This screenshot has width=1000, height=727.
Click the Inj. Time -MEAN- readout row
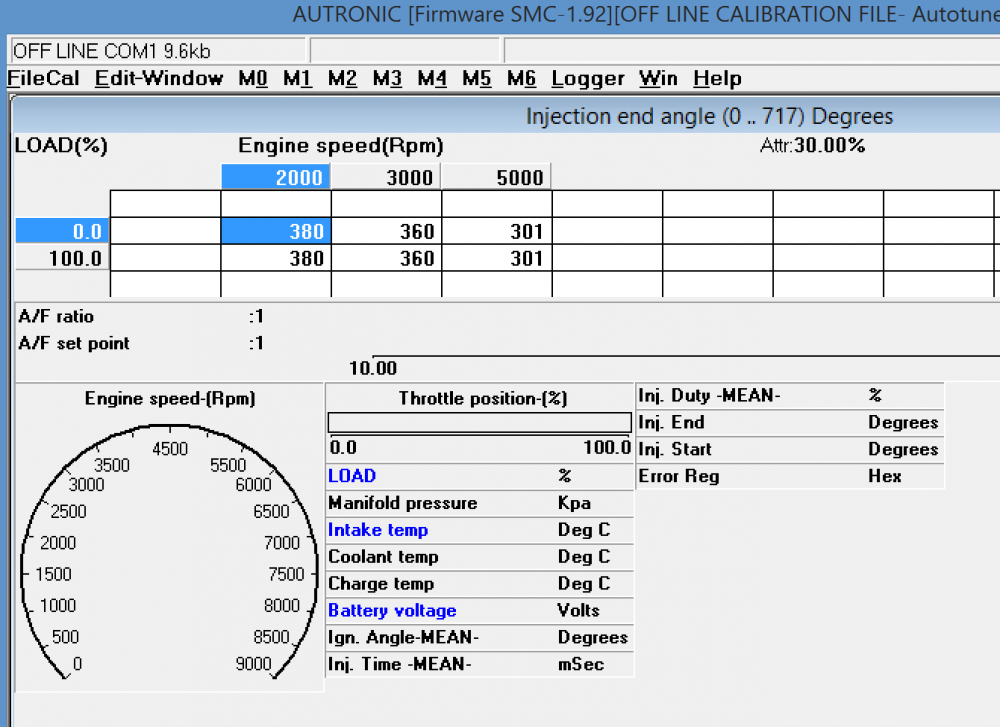click(x=480, y=664)
